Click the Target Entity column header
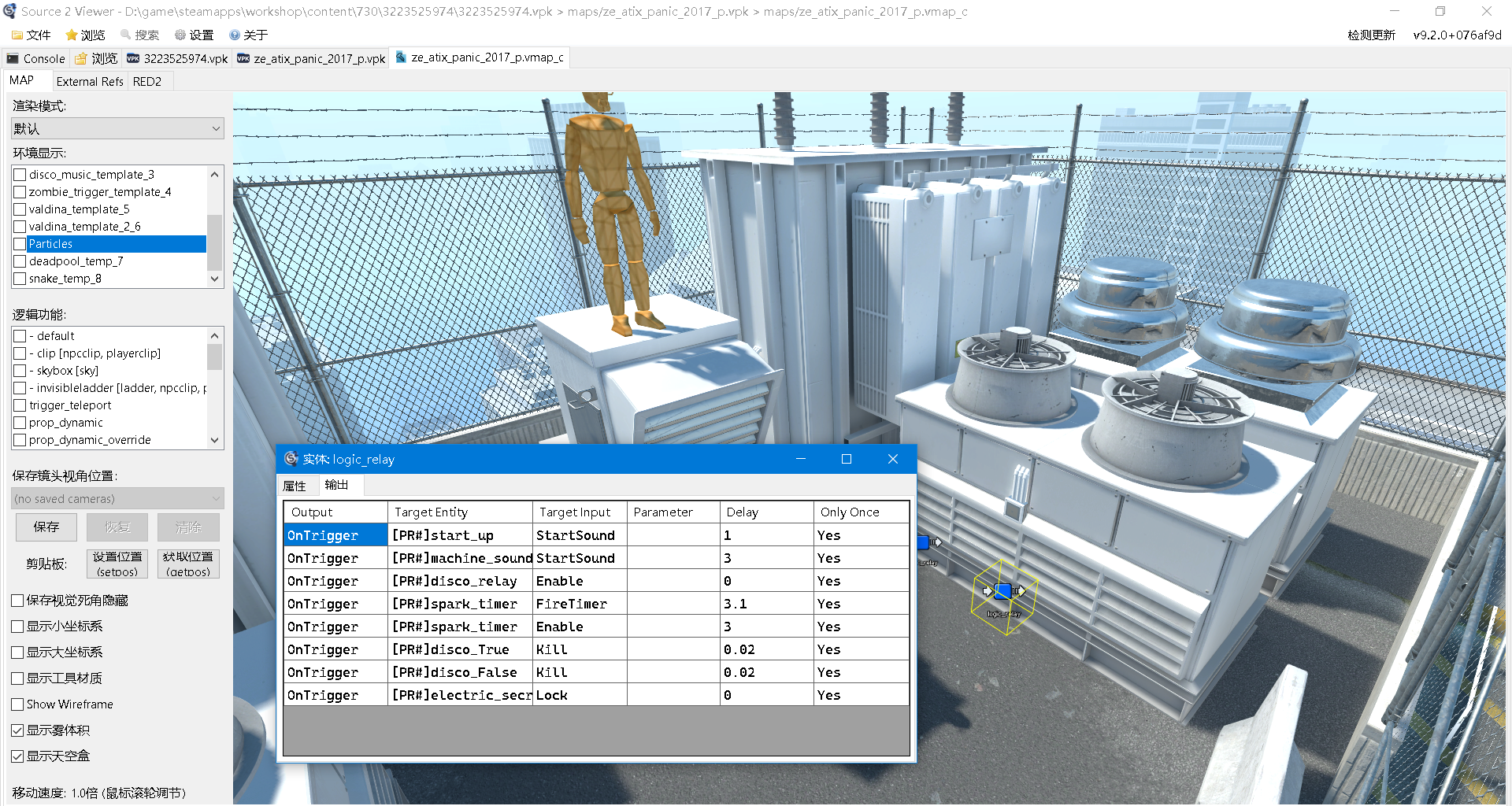The width and height of the screenshot is (1512, 806). pyautogui.click(x=460, y=512)
